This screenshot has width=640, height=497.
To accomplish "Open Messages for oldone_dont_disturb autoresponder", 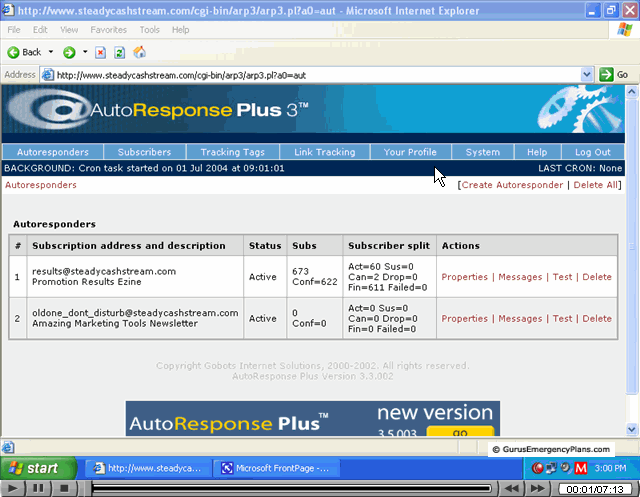I will (x=520, y=318).
